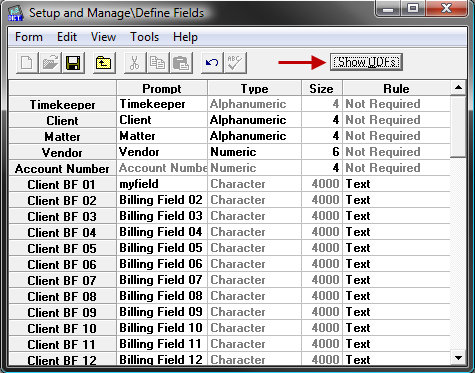Click the Paste clipboard icon
This screenshot has width=475, height=373.
click(x=181, y=63)
